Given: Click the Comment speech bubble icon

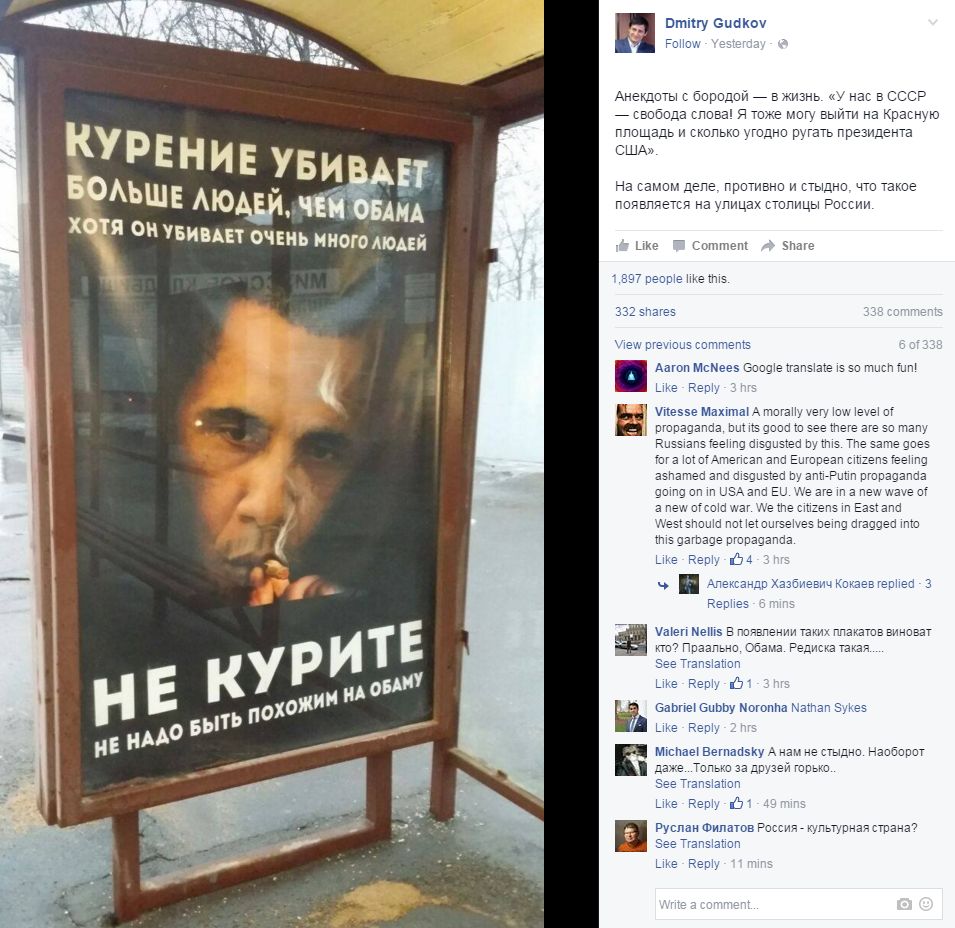Looking at the screenshot, I should tap(678, 245).
